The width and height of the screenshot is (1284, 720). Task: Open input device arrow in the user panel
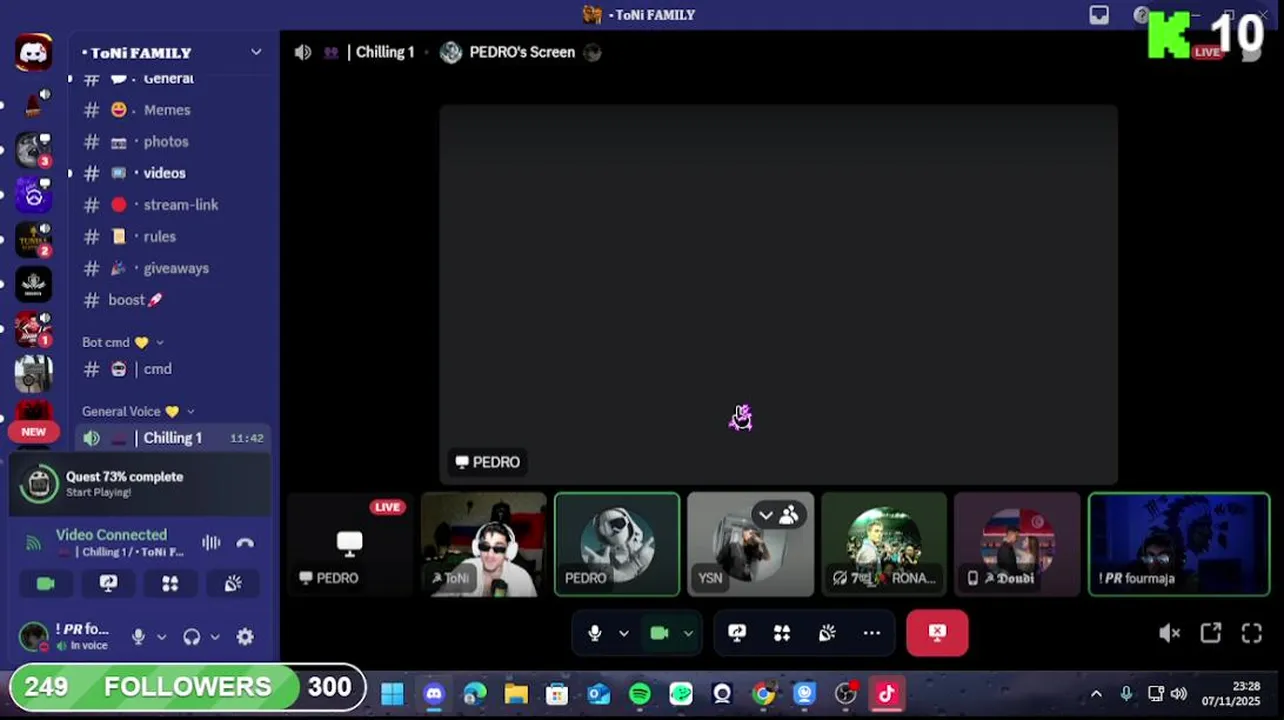pyautogui.click(x=161, y=637)
